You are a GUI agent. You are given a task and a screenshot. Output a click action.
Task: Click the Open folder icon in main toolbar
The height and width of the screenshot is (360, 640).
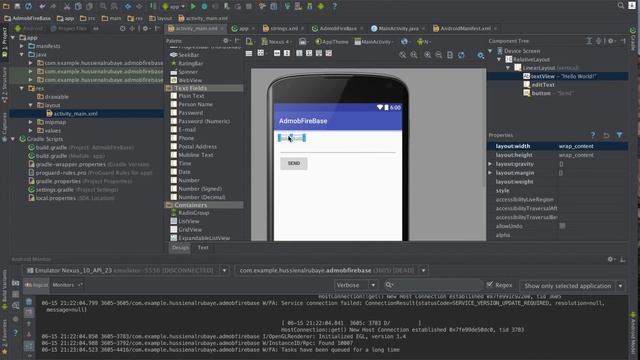click(6, 6)
